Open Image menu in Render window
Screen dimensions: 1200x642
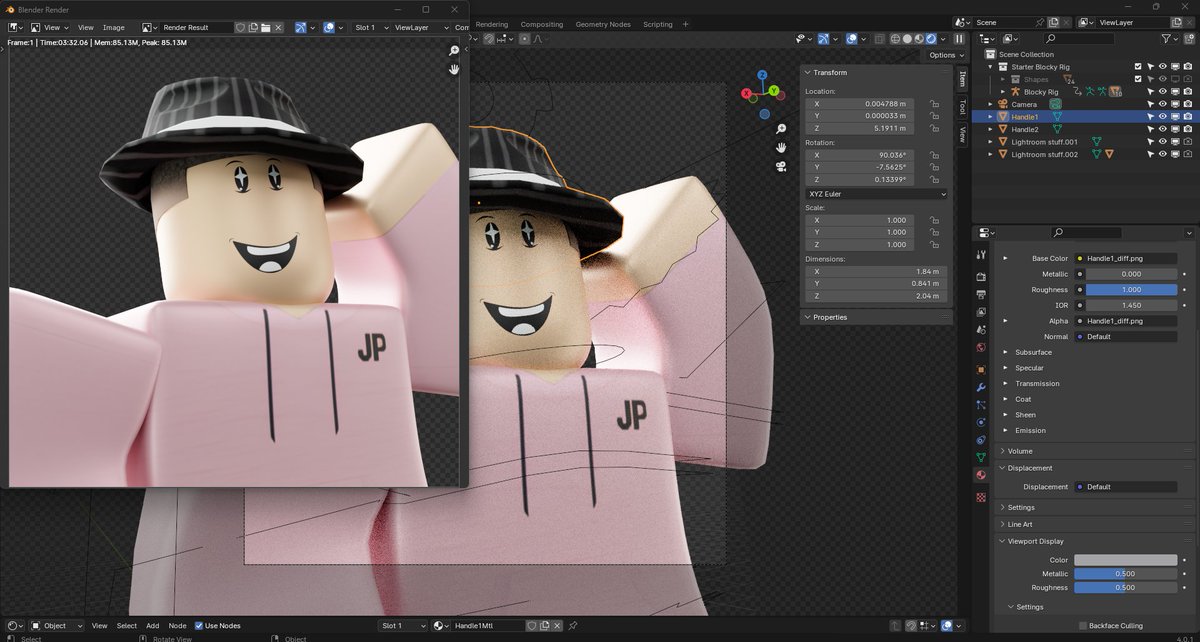click(x=114, y=28)
